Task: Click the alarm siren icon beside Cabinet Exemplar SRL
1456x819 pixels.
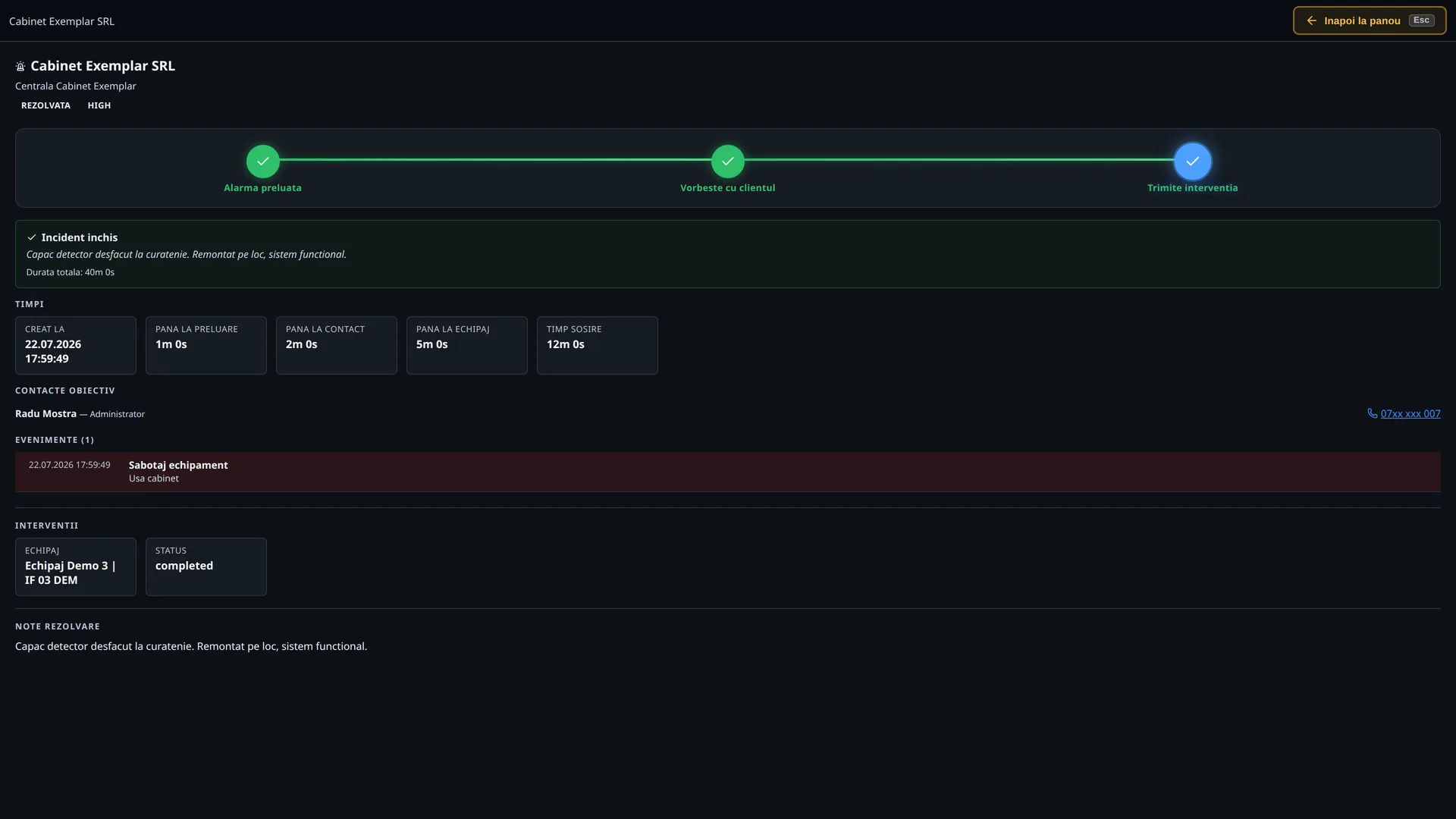Action: (x=20, y=66)
